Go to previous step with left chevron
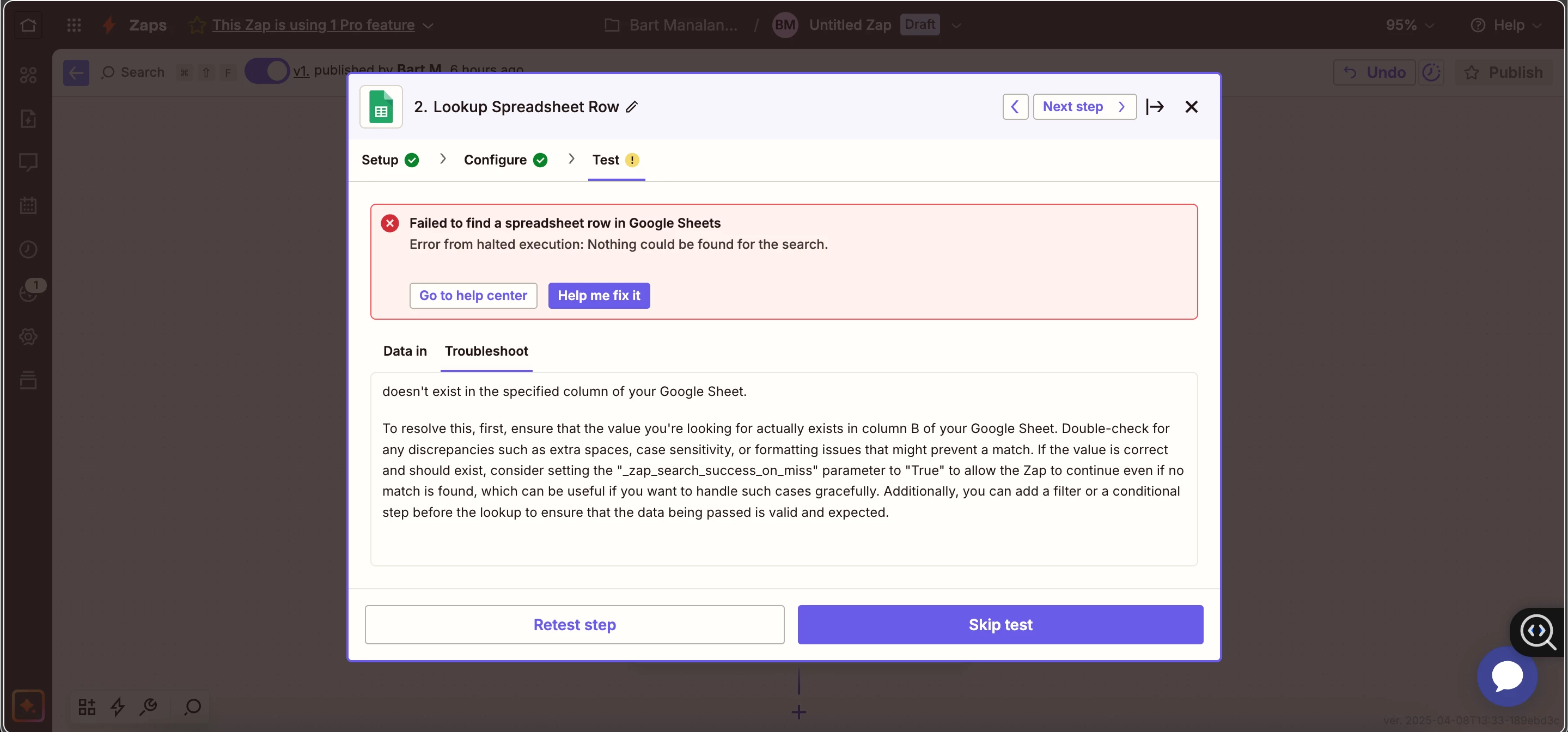 point(1015,107)
